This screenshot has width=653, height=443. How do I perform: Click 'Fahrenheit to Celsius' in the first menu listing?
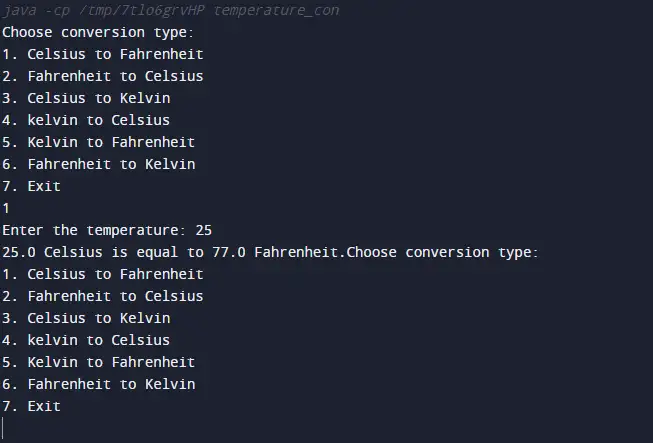[x=115, y=76]
